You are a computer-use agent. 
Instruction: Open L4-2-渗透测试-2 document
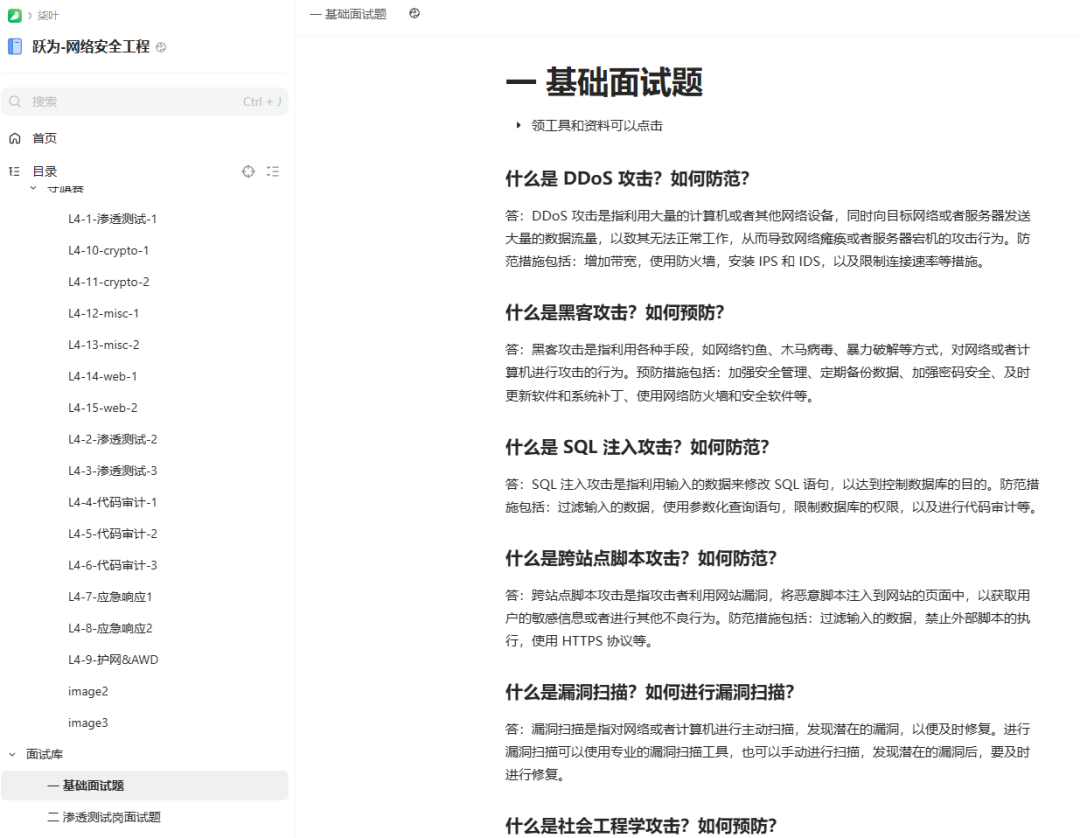click(112, 439)
